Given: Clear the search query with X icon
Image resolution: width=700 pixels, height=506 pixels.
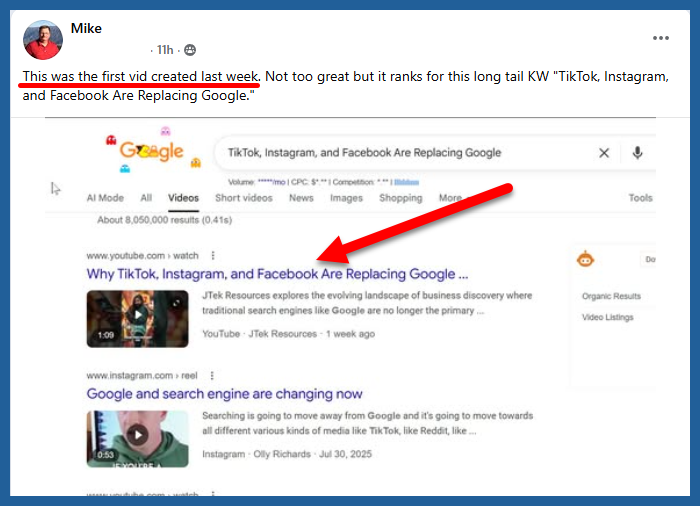Looking at the screenshot, I should point(604,153).
